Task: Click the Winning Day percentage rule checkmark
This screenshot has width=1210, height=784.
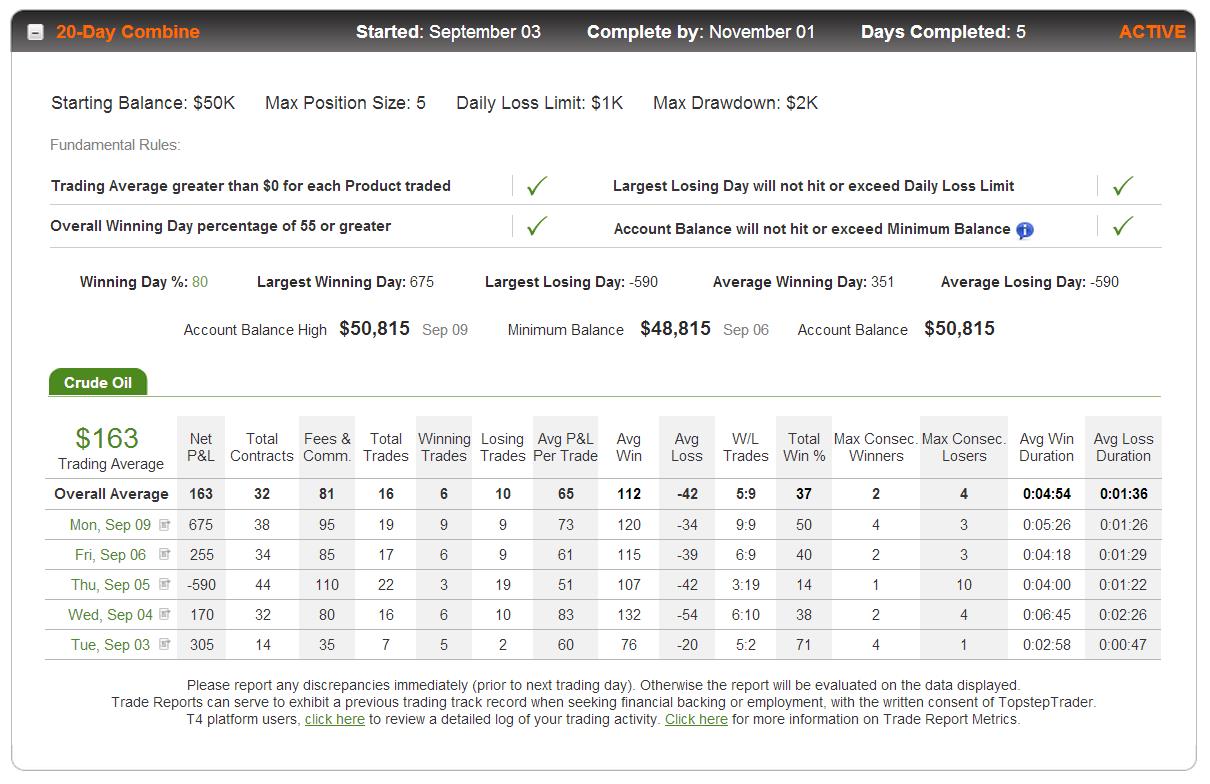Action: [537, 226]
